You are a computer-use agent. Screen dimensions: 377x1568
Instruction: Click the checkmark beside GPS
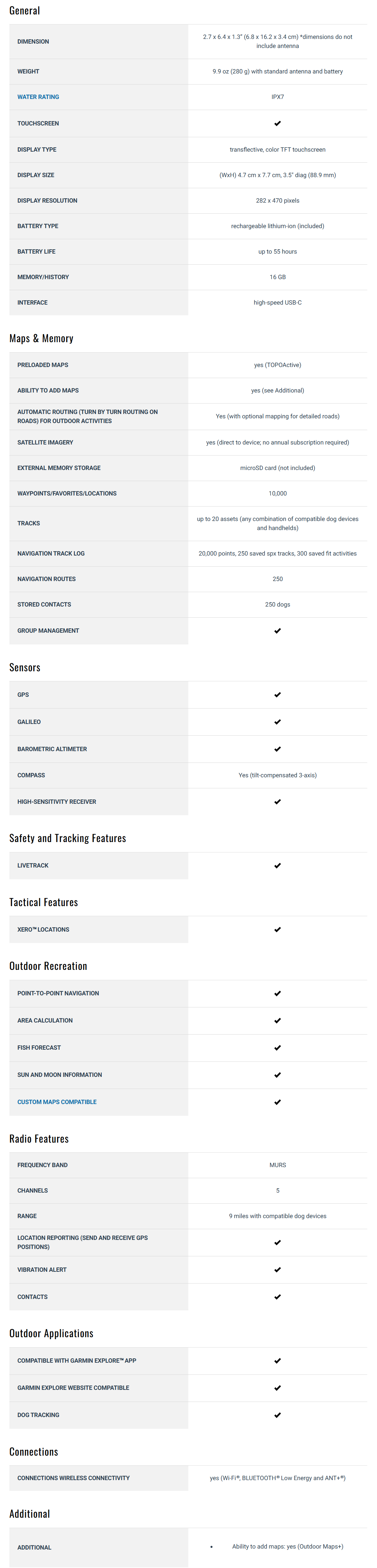[277, 694]
